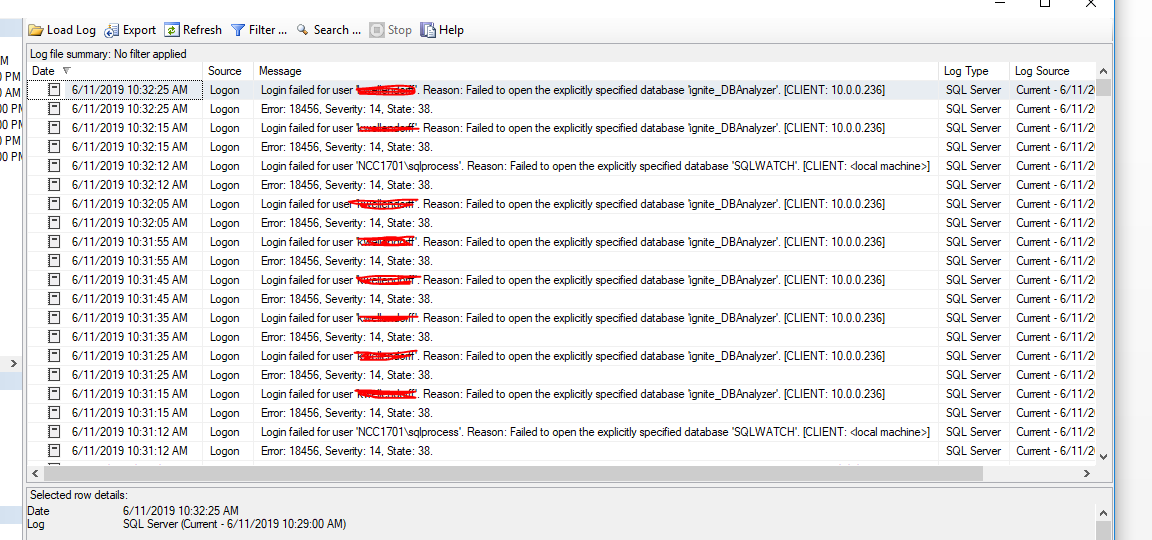Click the green Refresh icon
Viewport: 1152px width, 540px height.
click(x=172, y=30)
